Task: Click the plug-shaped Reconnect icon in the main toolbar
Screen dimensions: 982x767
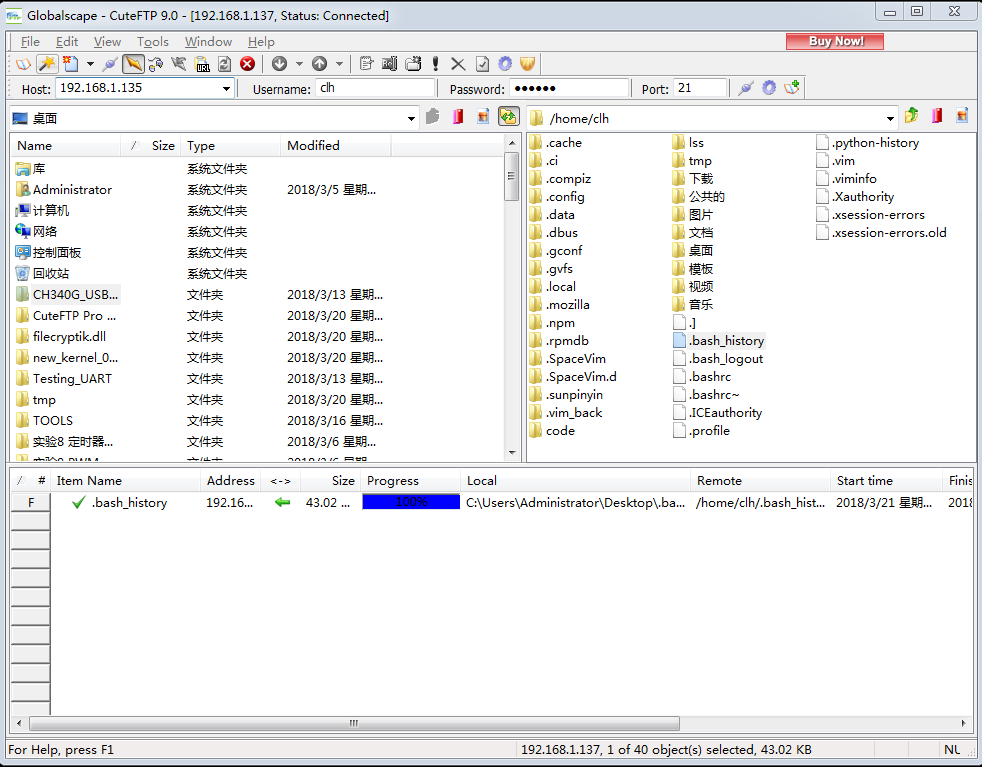Action: pyautogui.click(x=110, y=64)
